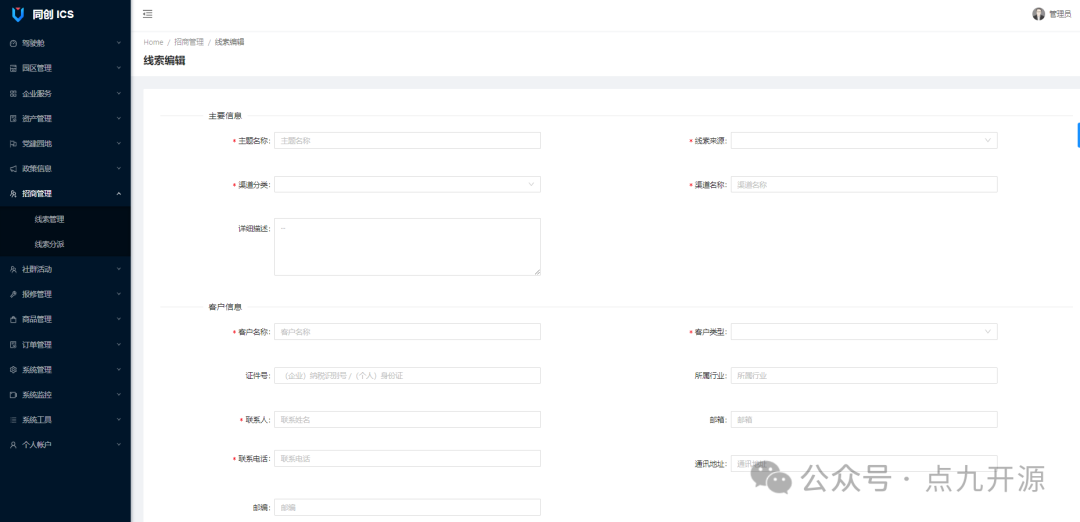1080x522 pixels.
Task: Click the 驾驶舱 dashboard gauge icon
Action: point(13,43)
